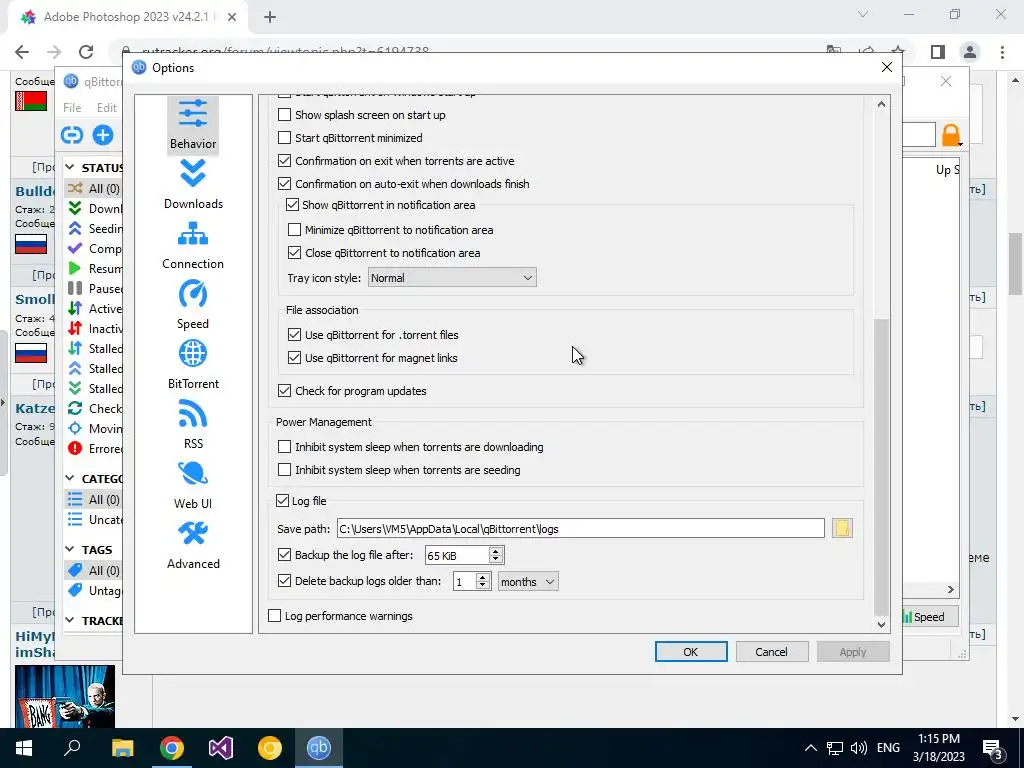Viewport: 1024px width, 768px height.
Task: Click Add torrent file plus icon in qBittorrent
Action: click(x=103, y=135)
